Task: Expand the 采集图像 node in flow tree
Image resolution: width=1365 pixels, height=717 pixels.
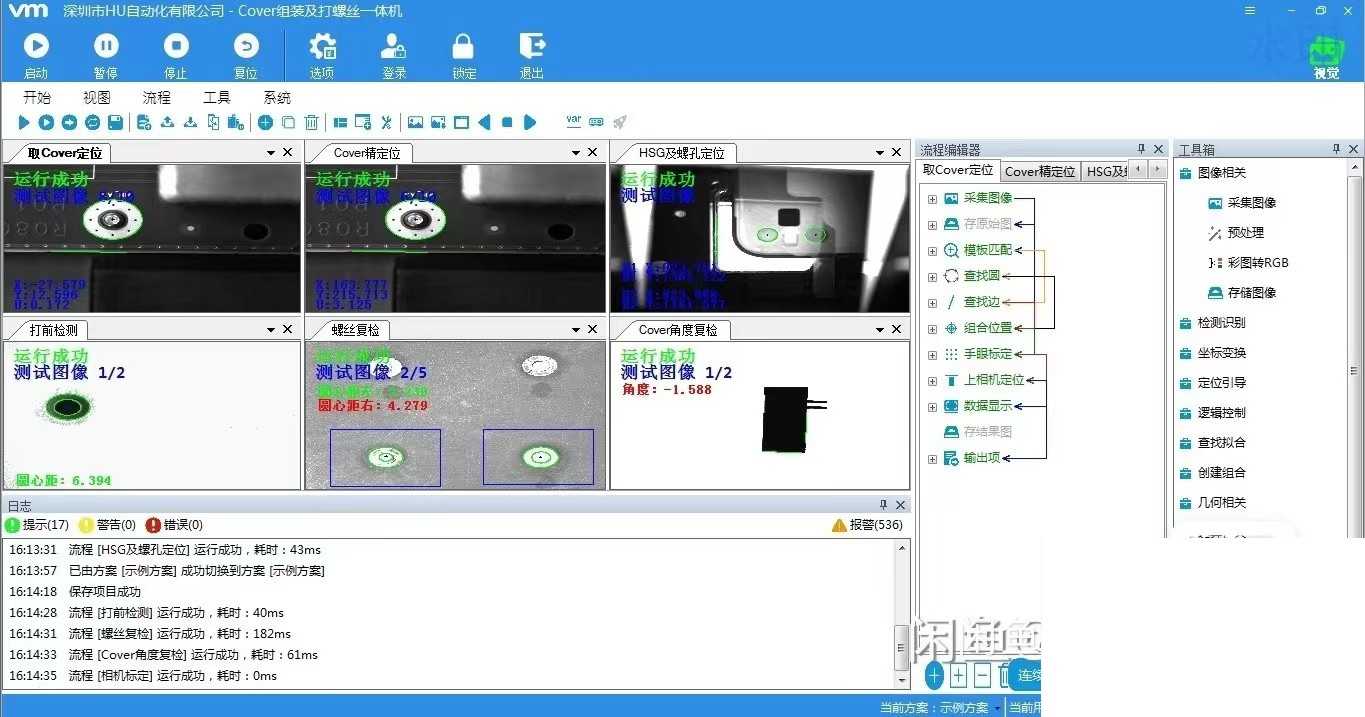Action: pos(933,198)
